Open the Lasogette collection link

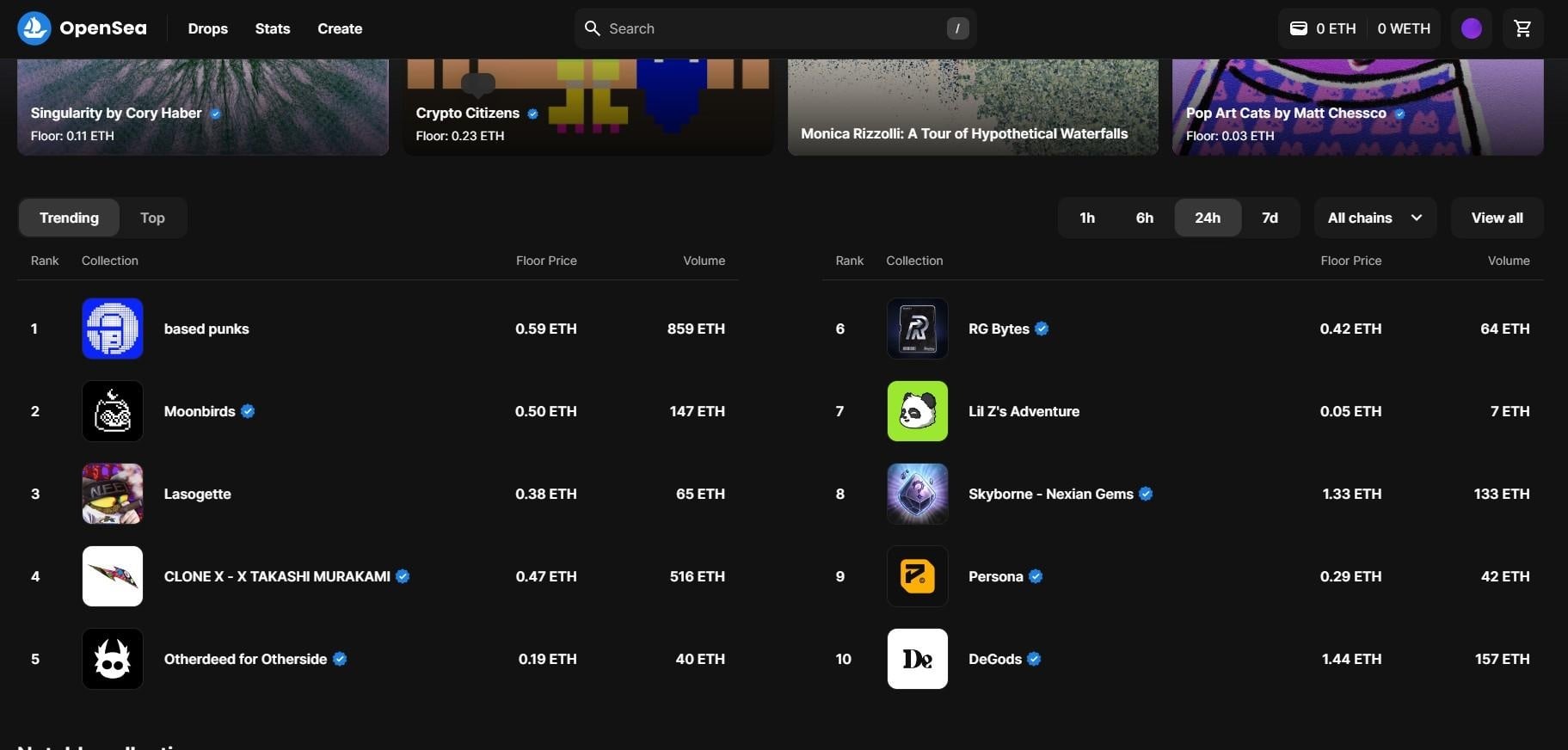(x=198, y=494)
